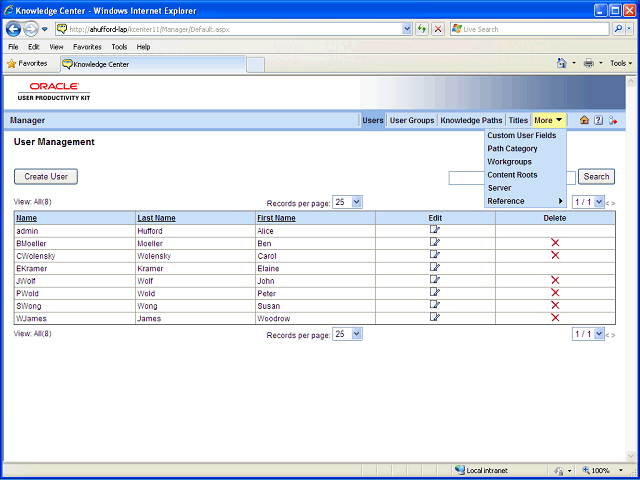The width and height of the screenshot is (640, 480).
Task: Edit the BMoeller user record
Action: click(x=435, y=242)
